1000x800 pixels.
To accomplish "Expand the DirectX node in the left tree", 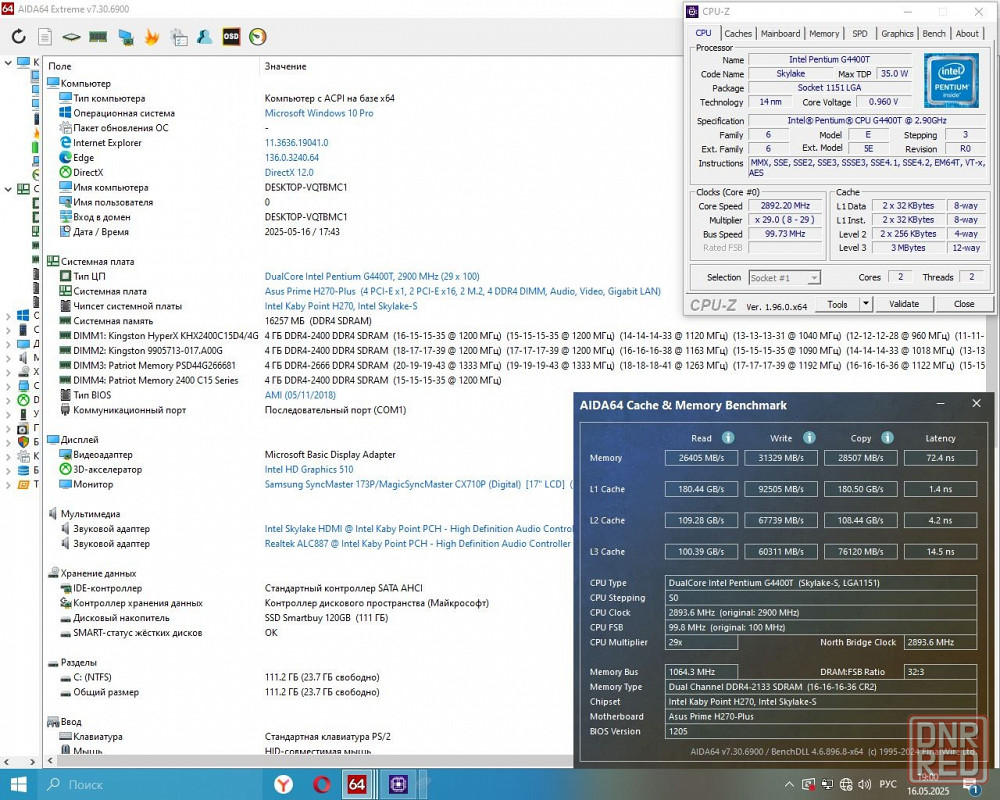I will click(8, 400).
